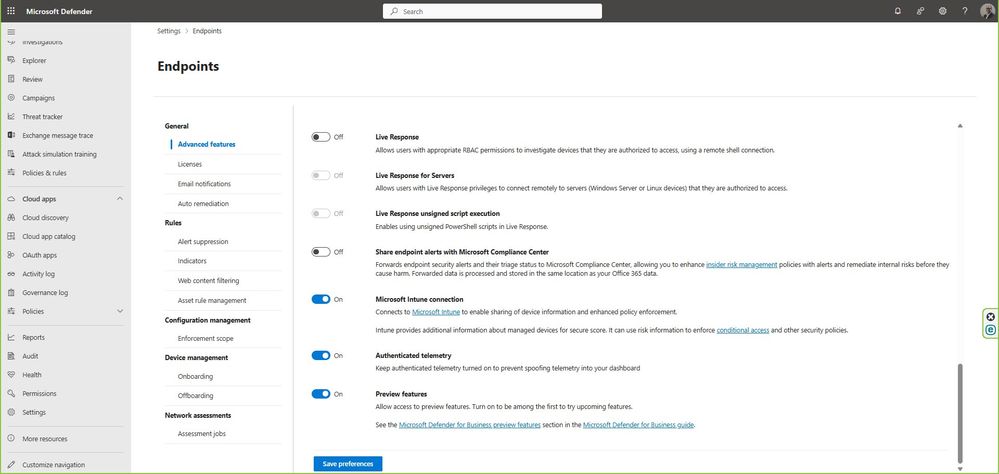The height and width of the screenshot is (474, 999).
Task: Click the Permissions key icon
Action: click(x=11, y=394)
